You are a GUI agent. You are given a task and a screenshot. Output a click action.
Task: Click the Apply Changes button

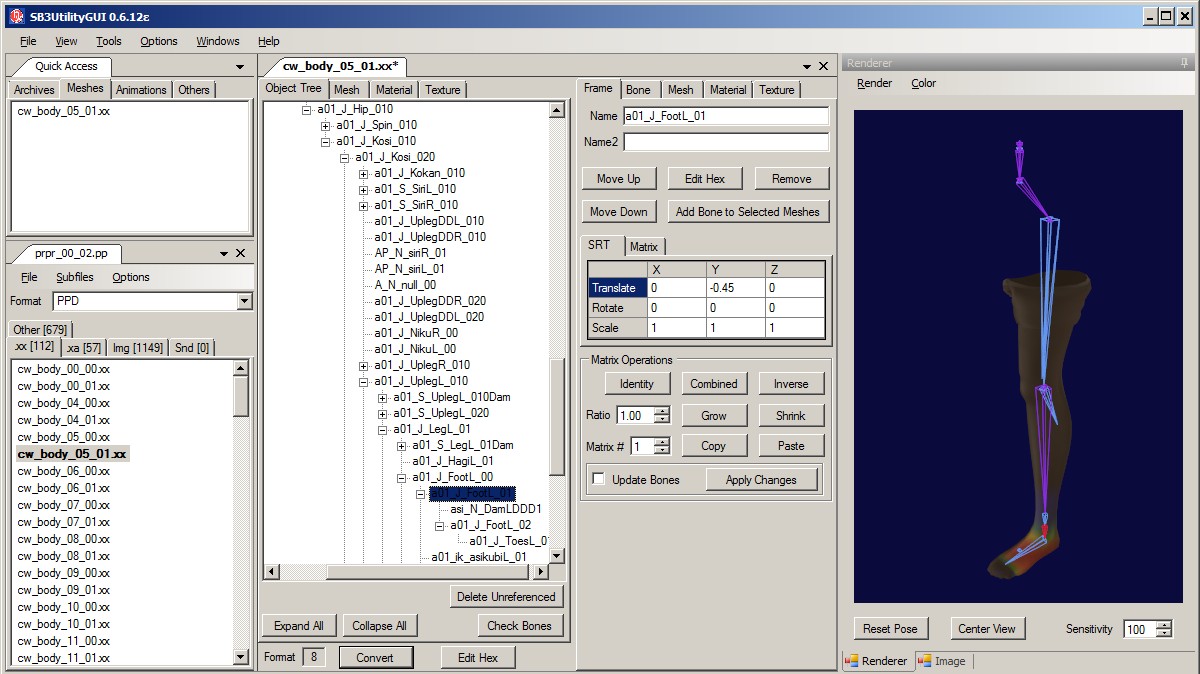click(760, 480)
